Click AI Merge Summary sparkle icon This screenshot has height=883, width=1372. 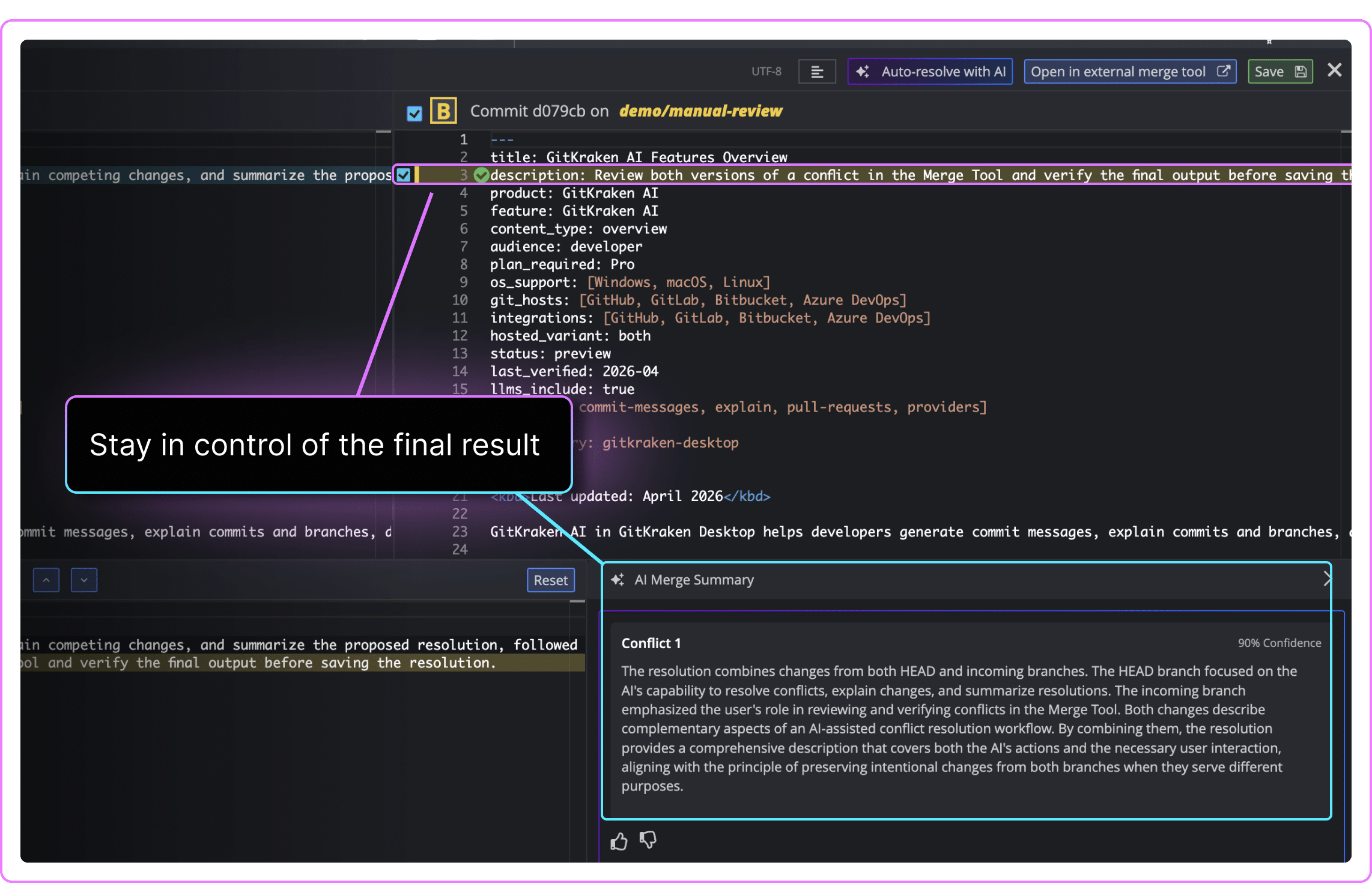pos(617,580)
